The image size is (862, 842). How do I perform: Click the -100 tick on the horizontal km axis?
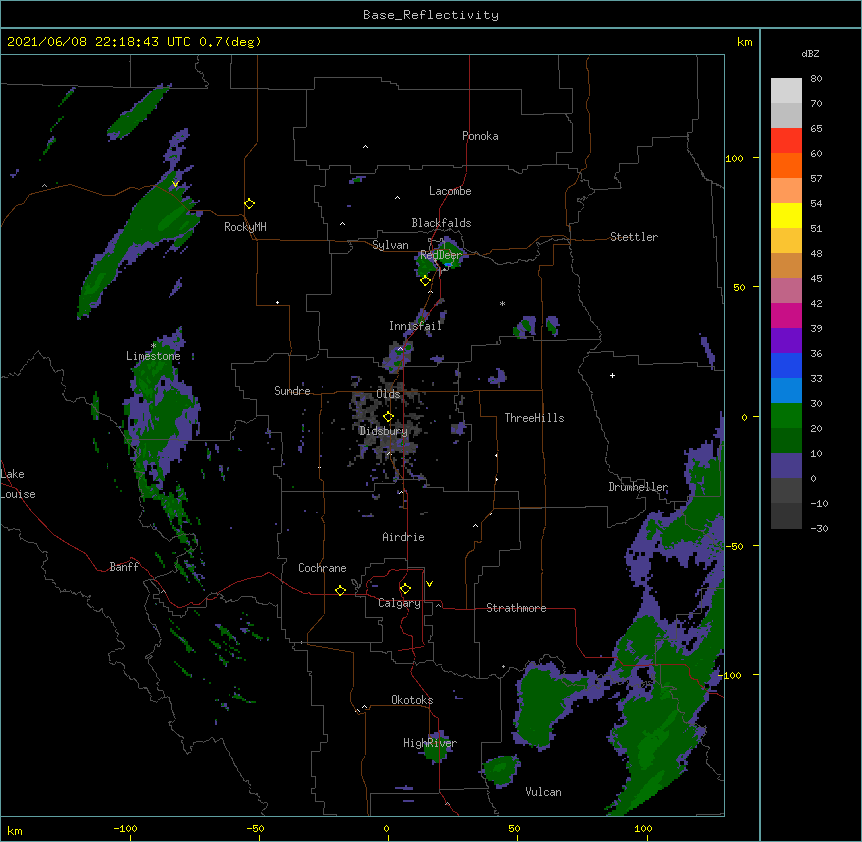point(125,829)
